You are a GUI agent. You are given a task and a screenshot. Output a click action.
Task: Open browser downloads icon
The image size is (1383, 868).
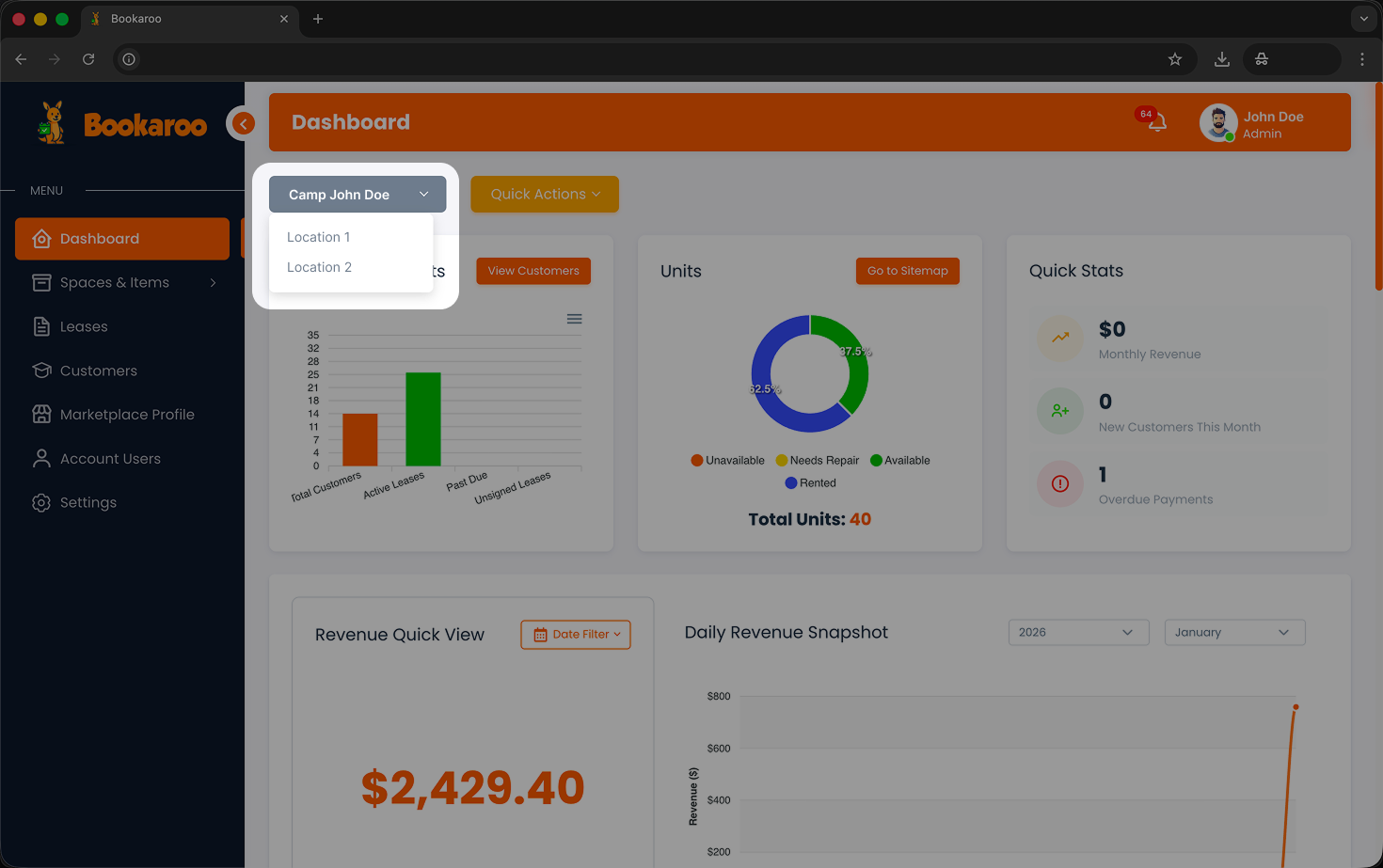[1221, 59]
